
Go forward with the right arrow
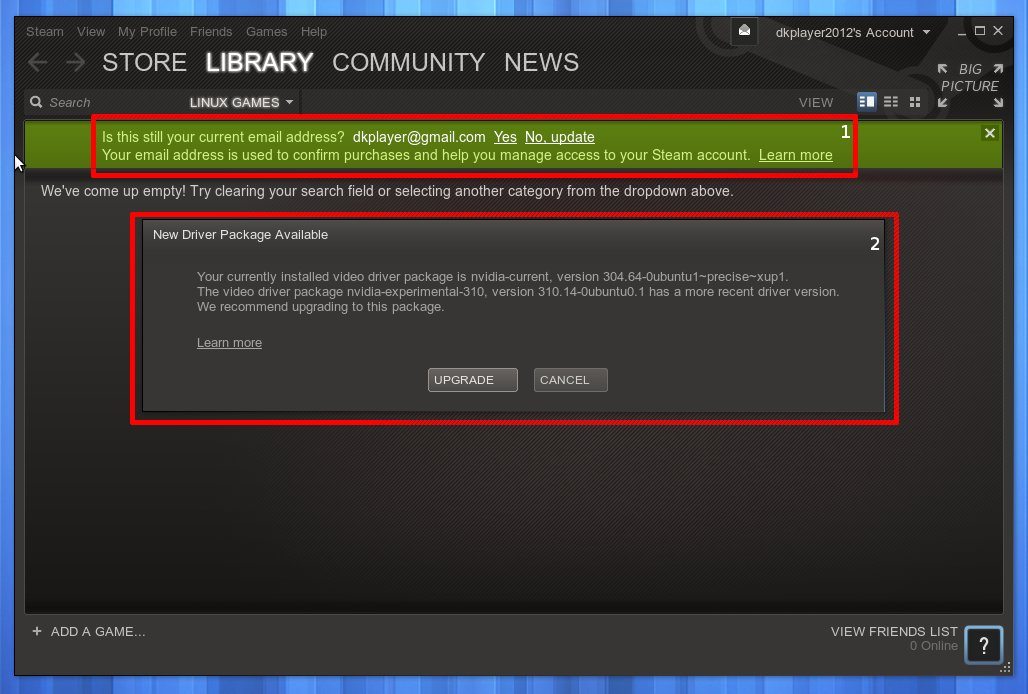point(75,63)
